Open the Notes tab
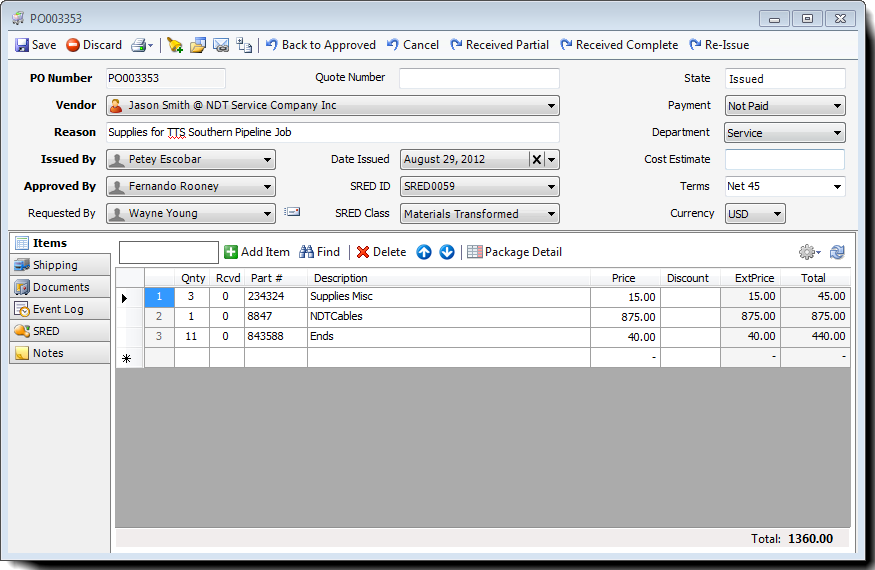This screenshot has height=570, width=875. coord(60,353)
